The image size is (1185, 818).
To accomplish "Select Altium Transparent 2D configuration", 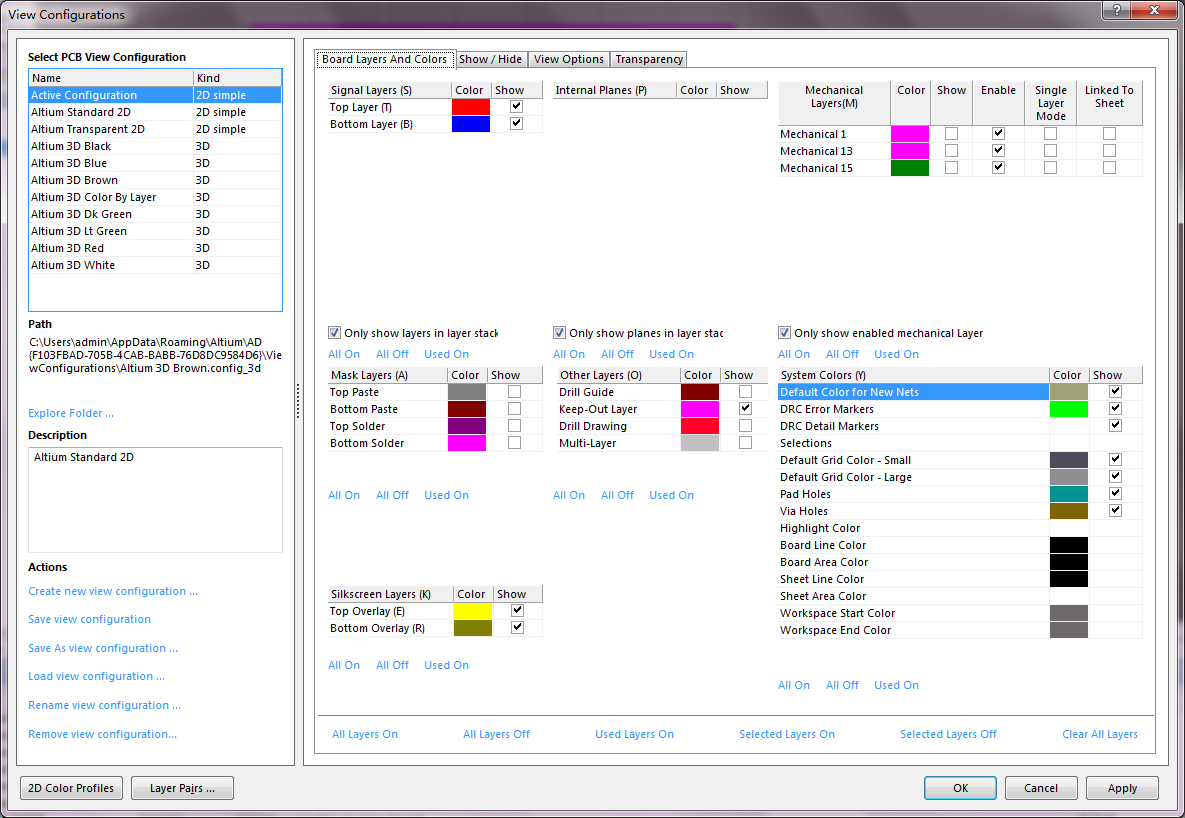I will coord(155,129).
